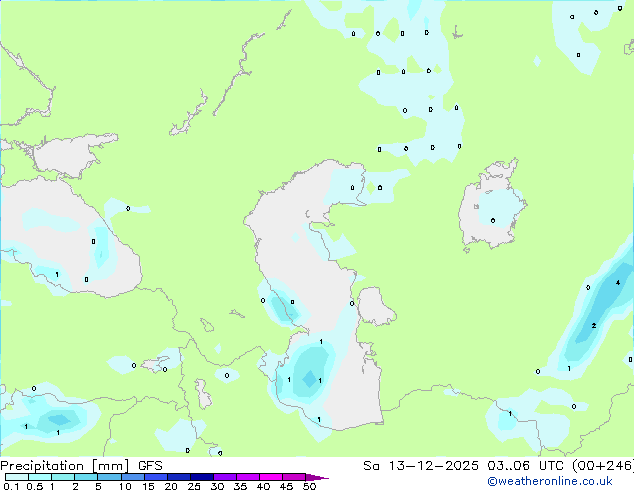Click the 1–2 mm legend color swatch

coord(63,477)
